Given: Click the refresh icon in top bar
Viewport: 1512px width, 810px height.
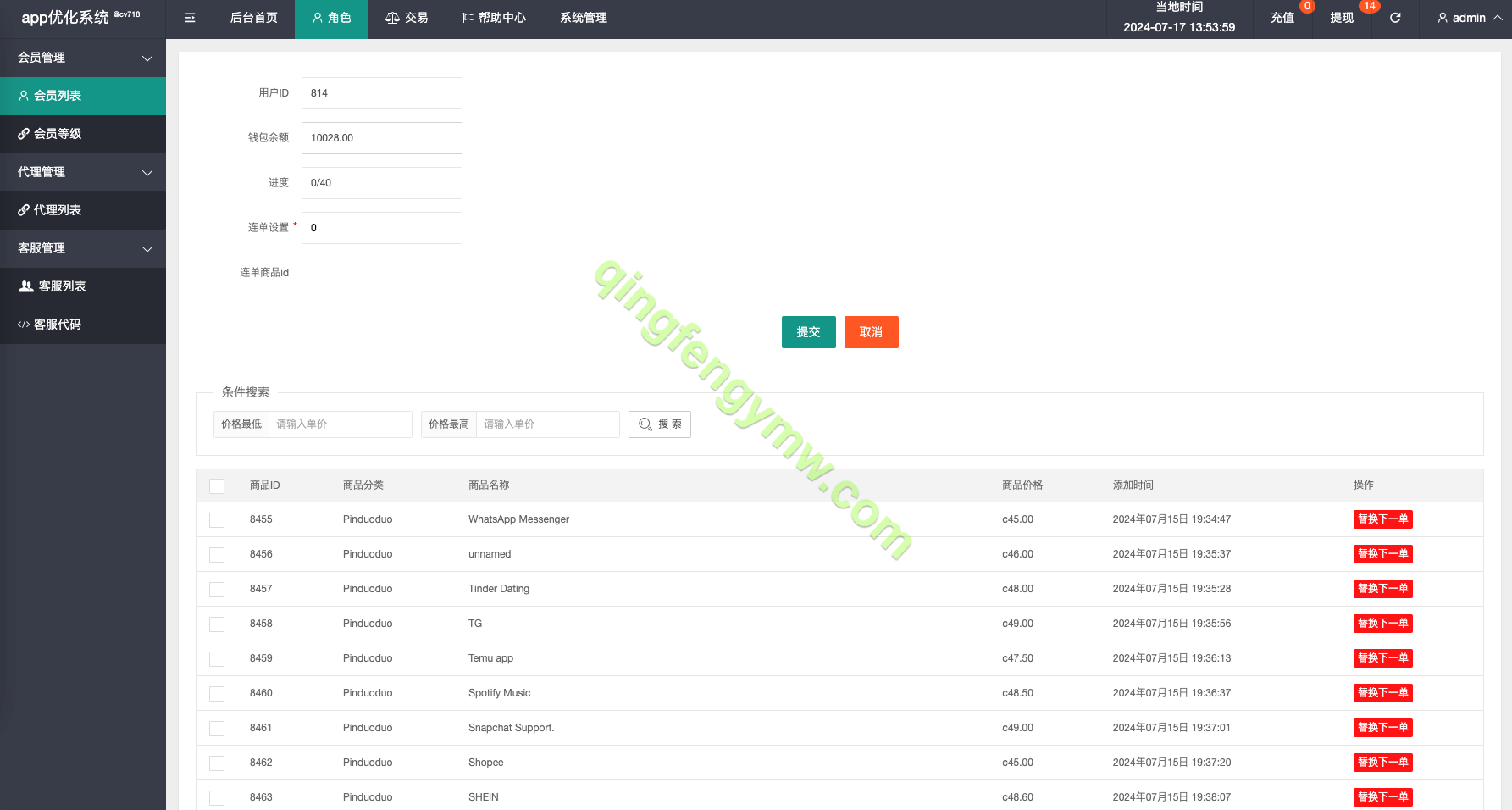Looking at the screenshot, I should tap(1395, 18).
